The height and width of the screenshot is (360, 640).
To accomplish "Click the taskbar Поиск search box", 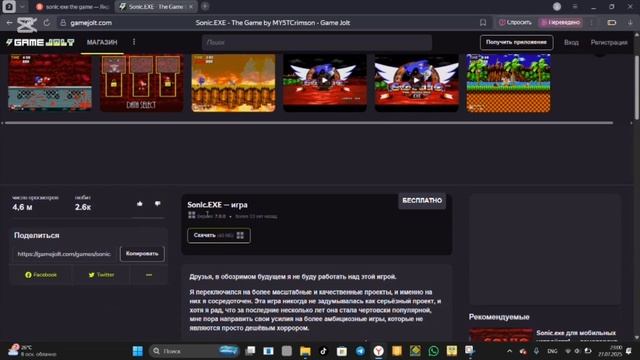I will [195, 351].
